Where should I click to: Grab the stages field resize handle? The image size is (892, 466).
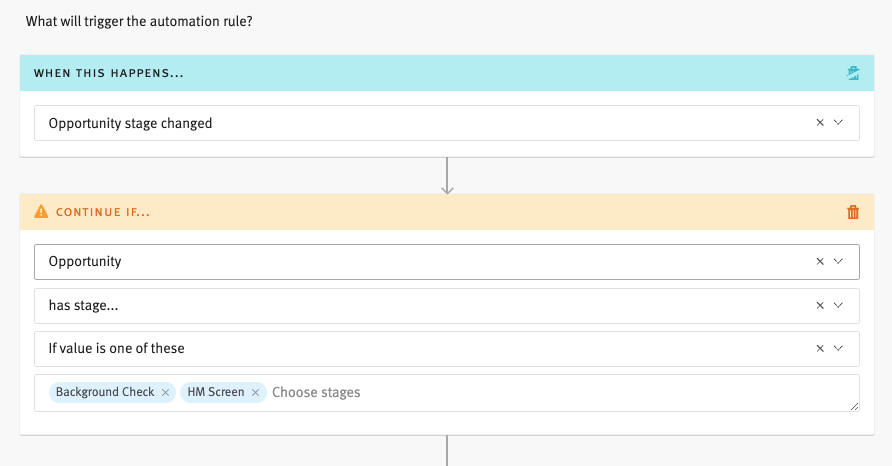(x=854, y=406)
